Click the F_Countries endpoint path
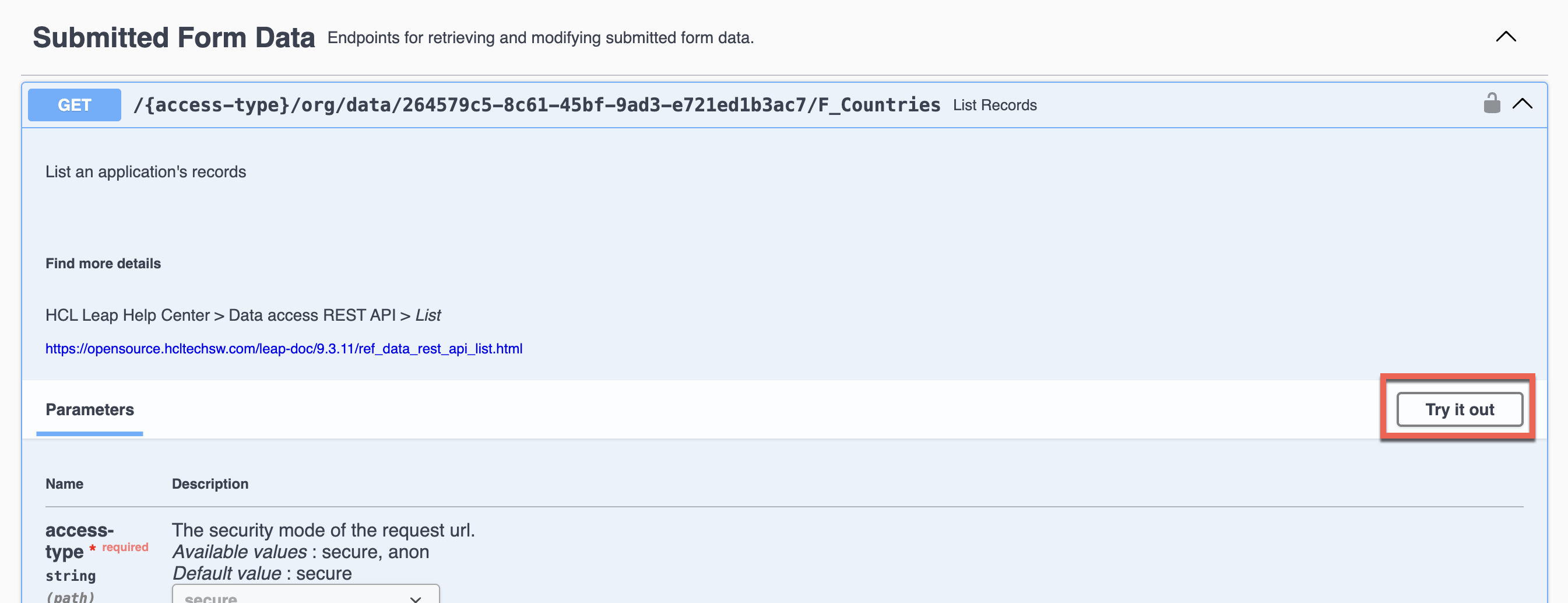1568x603 pixels. pyautogui.click(x=536, y=105)
